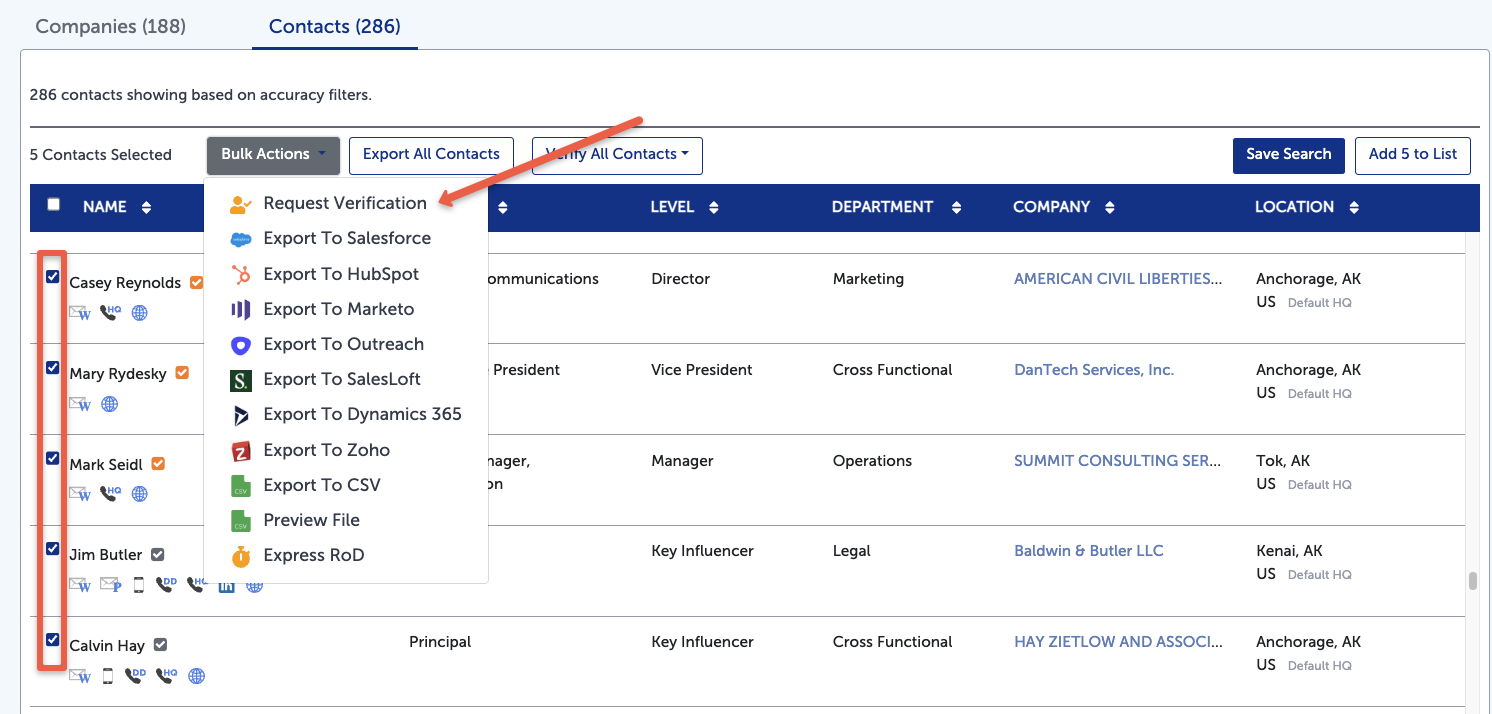This screenshot has height=714, width=1492.
Task: Sort by the COMPANY column arrows
Action: pos(1111,207)
